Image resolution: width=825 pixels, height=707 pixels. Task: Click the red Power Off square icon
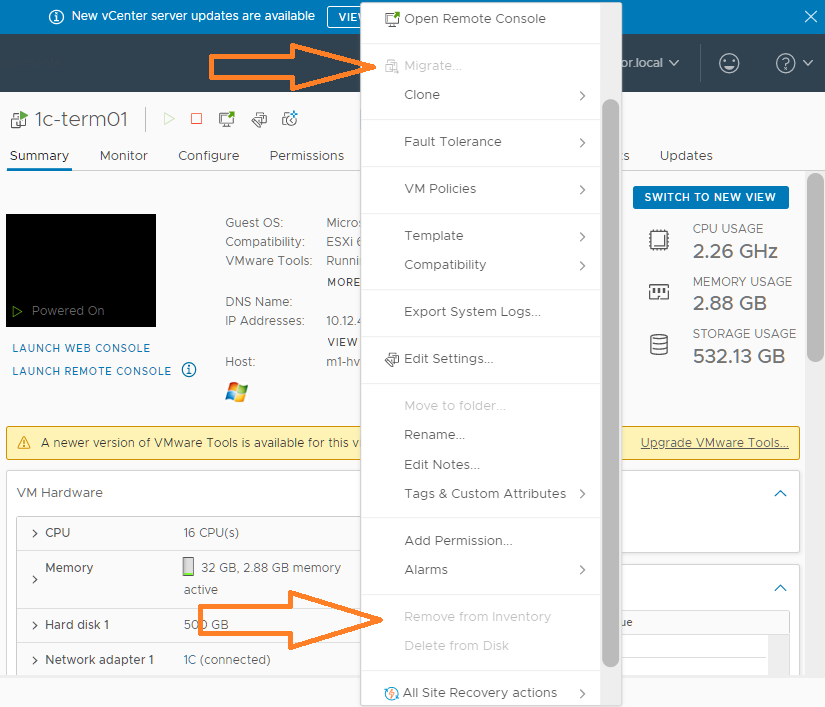coord(196,119)
